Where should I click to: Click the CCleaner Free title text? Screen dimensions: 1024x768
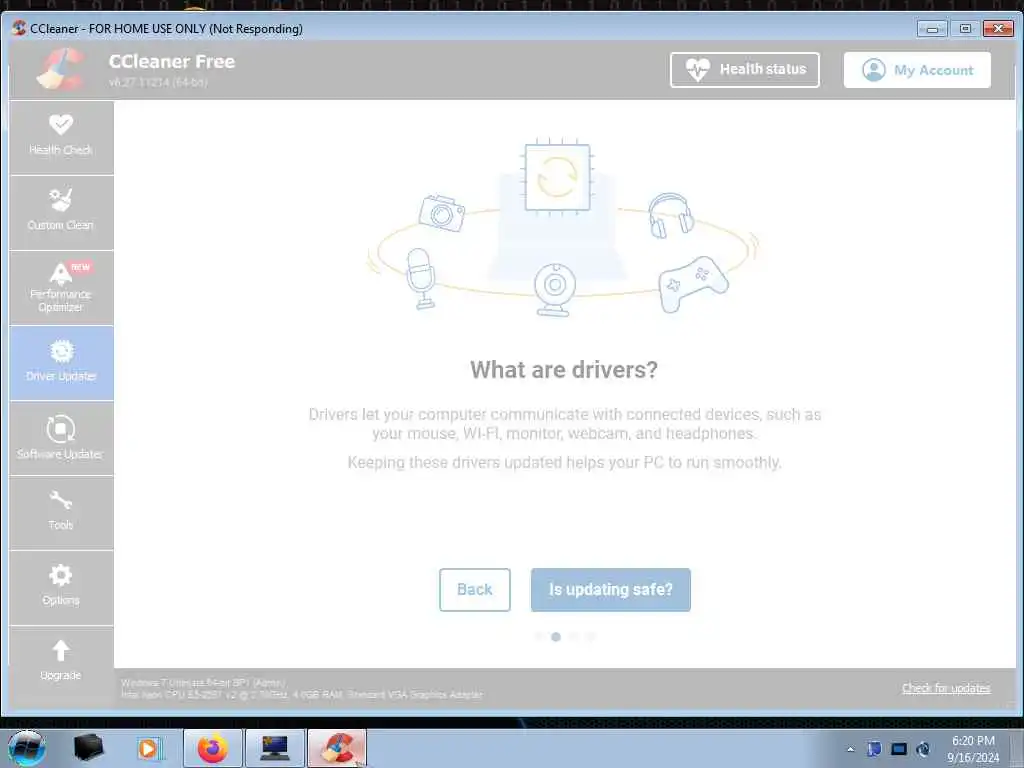172,61
